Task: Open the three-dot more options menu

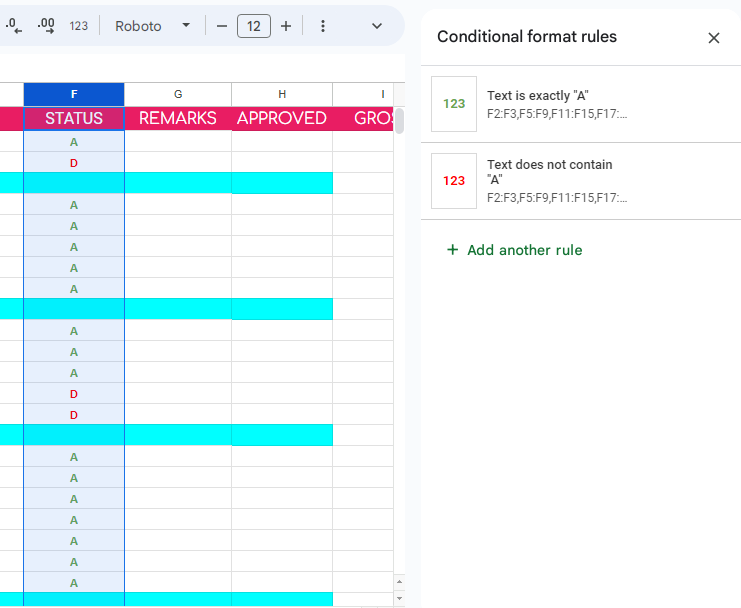Action: (x=323, y=26)
